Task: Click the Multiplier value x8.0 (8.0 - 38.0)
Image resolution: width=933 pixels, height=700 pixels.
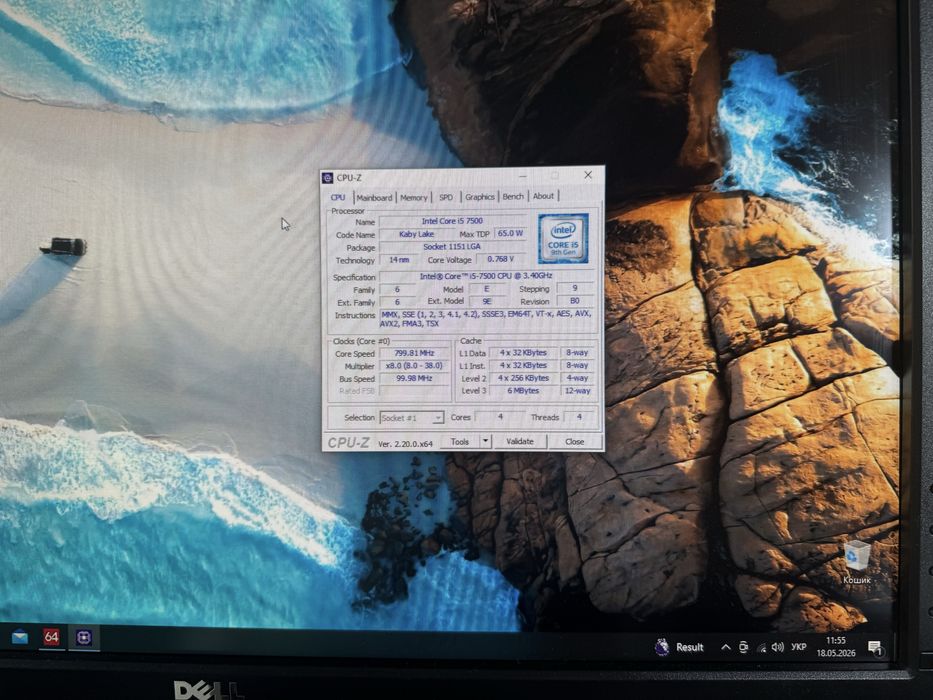Action: [x=415, y=366]
